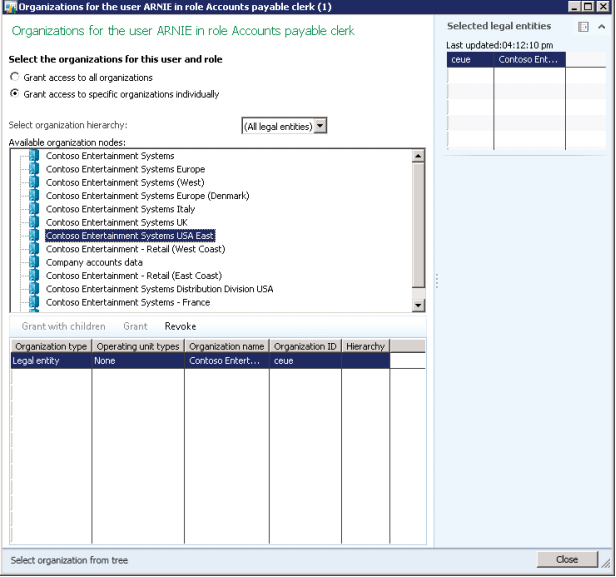Minimize the Organizations window
This screenshot has width=616, height=577.
pos(574,7)
